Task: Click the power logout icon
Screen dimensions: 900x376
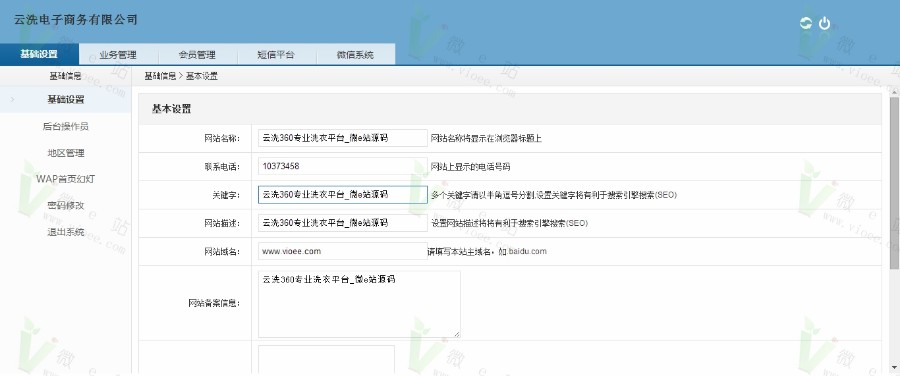Action: [824, 23]
